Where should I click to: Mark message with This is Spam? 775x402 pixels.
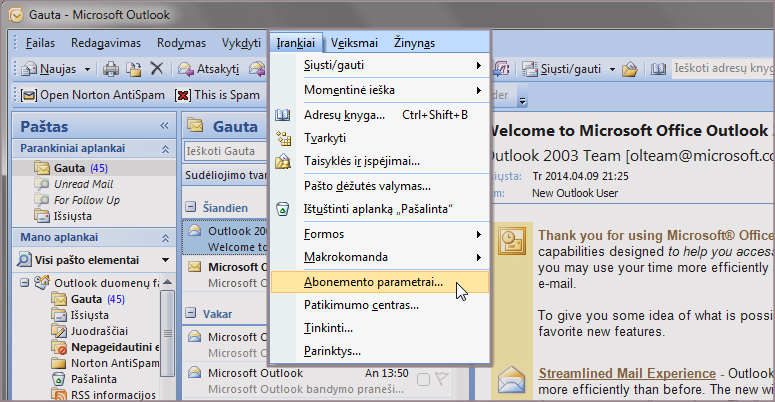218,96
